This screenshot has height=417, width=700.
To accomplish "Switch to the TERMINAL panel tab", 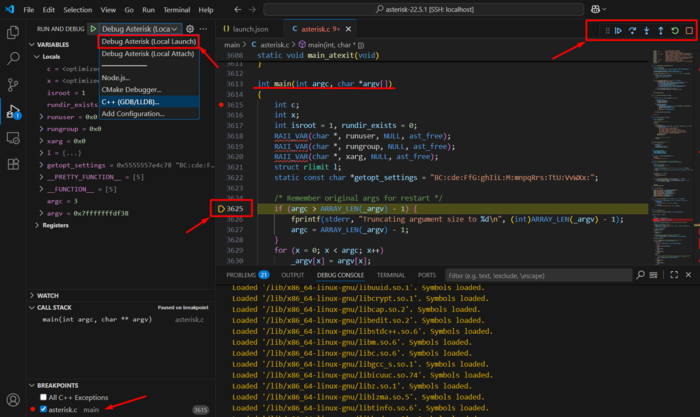I will click(x=390, y=274).
